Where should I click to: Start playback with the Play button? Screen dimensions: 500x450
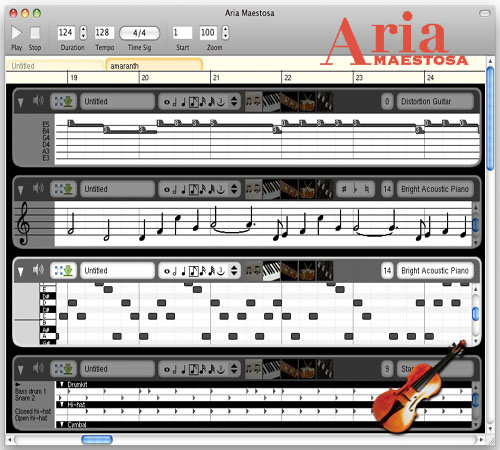pos(16,33)
